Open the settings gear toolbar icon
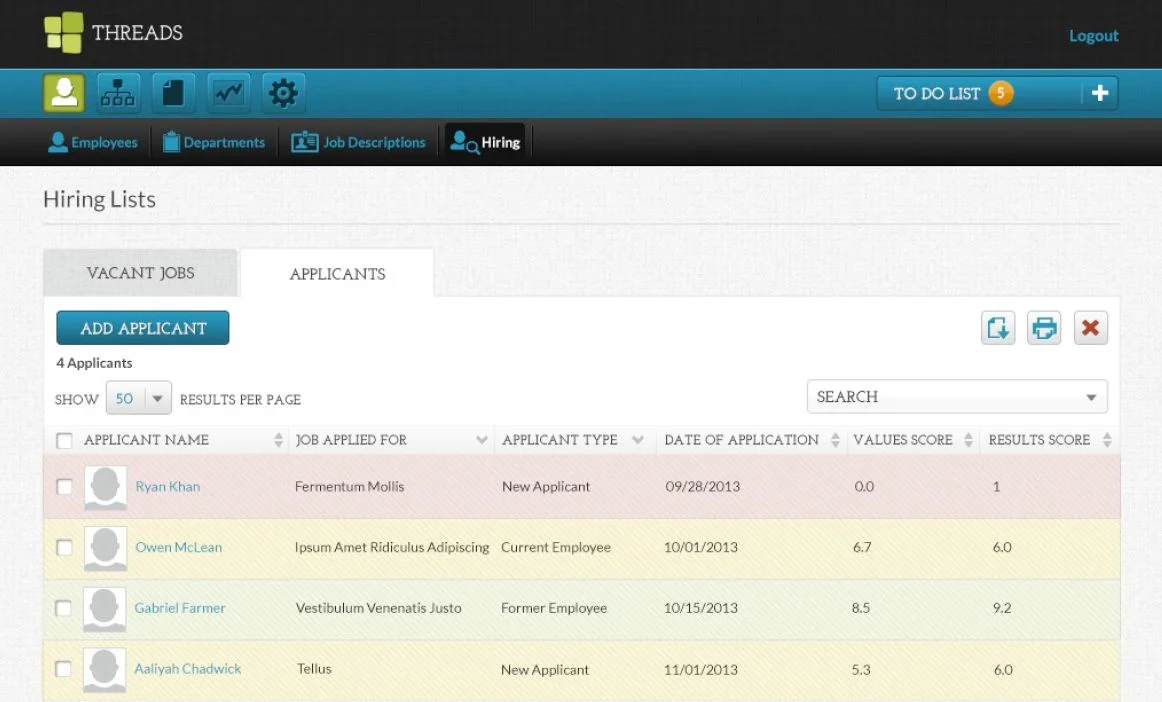Viewport: 1162px width, 702px height. 283,93
